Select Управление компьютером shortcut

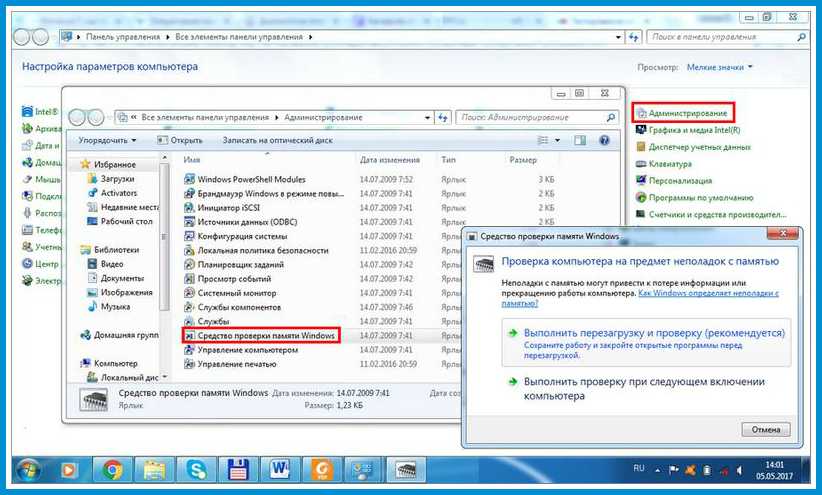pyautogui.click(x=241, y=349)
